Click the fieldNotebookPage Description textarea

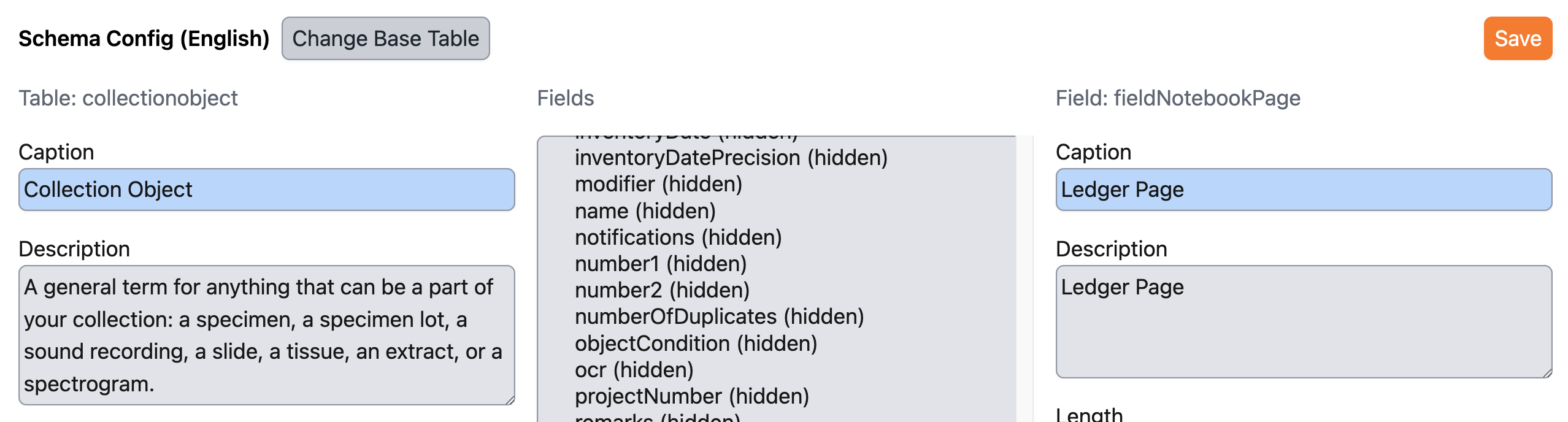pos(1303,321)
